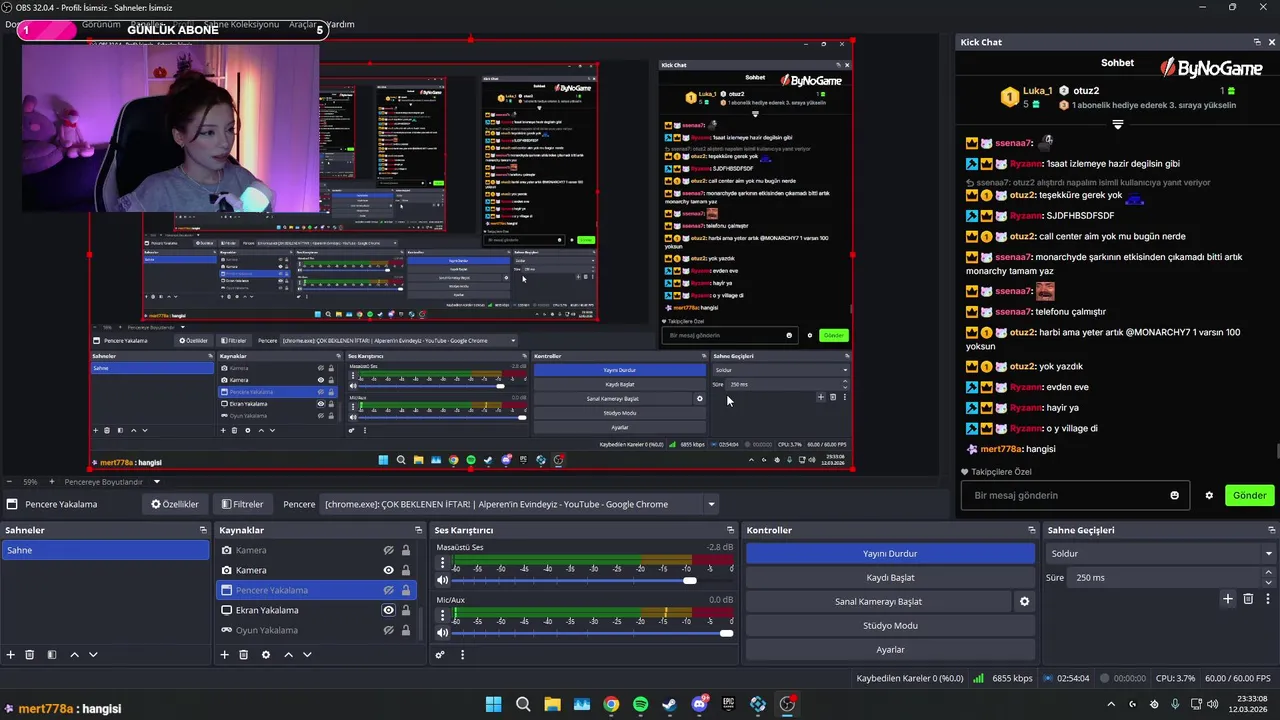Move scene up arrow in Sahneler toolbar
The height and width of the screenshot is (720, 1280).
tap(74, 655)
